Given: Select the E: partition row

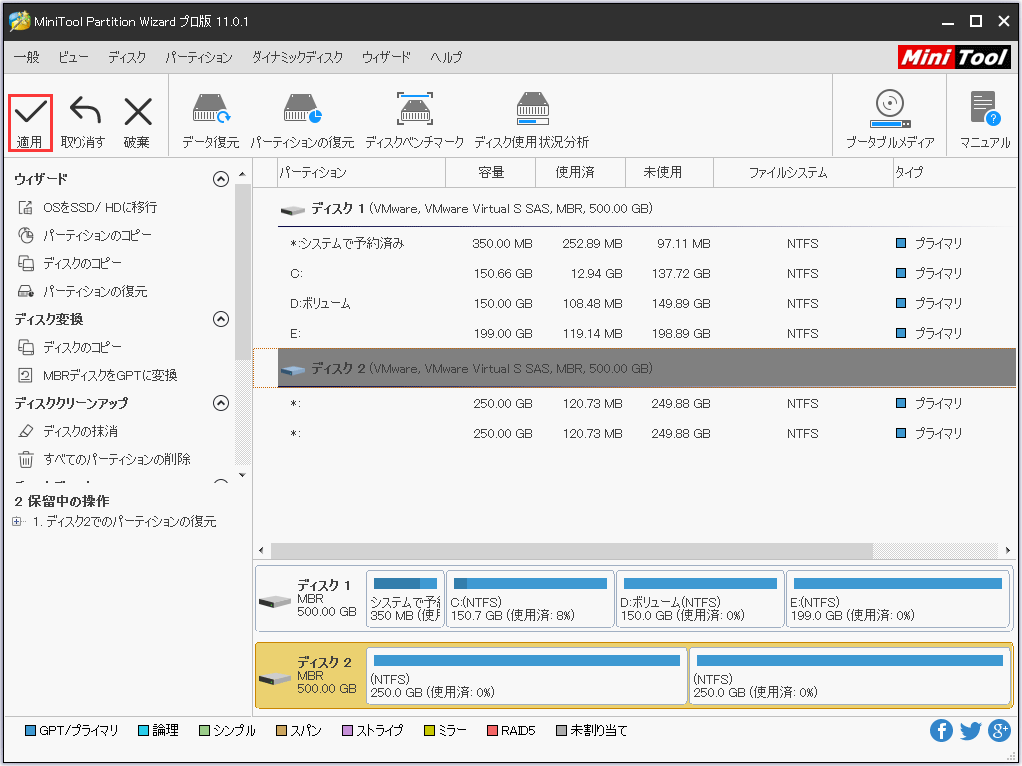Looking at the screenshot, I should (647, 334).
